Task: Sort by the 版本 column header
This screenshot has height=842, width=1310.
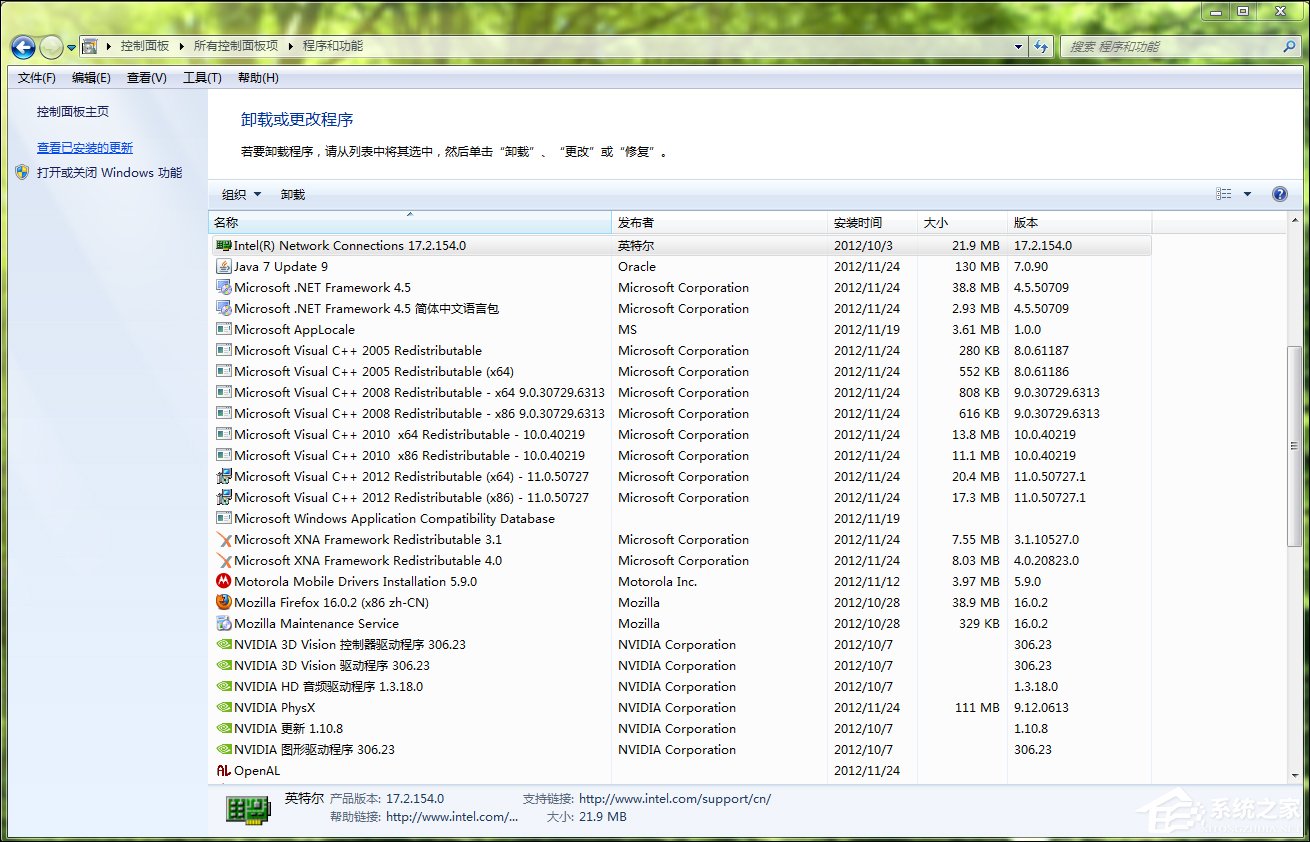Action: 1079,222
